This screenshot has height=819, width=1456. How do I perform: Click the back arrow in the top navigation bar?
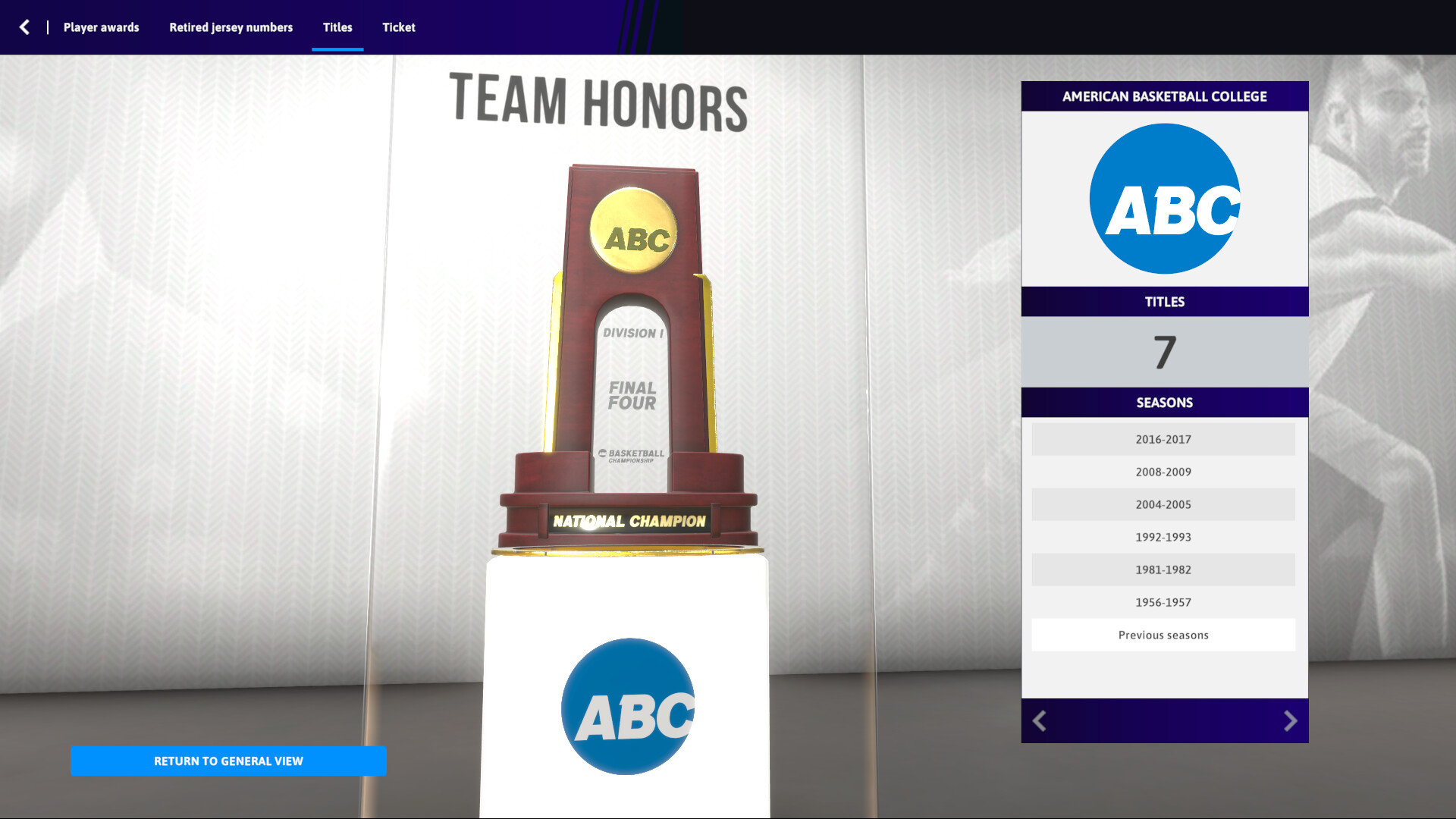point(24,27)
